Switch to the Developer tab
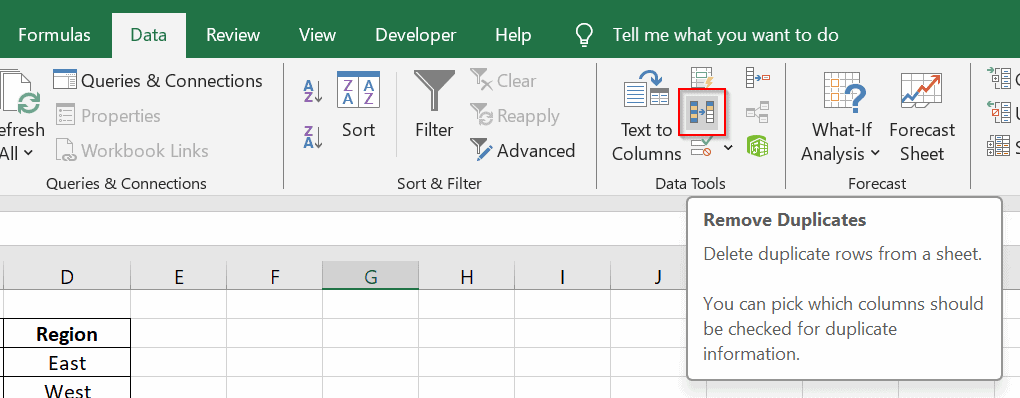The image size is (1020, 398). point(416,35)
